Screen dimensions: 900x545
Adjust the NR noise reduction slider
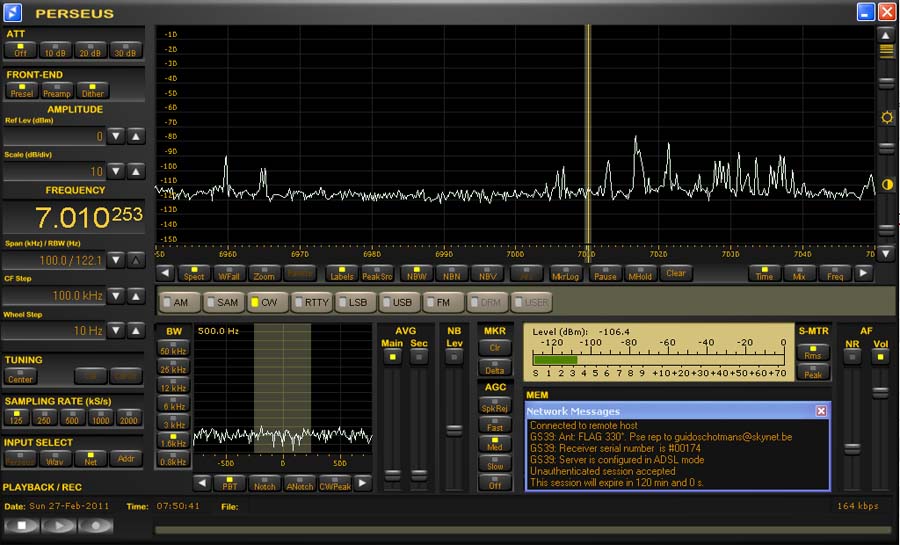(852, 449)
